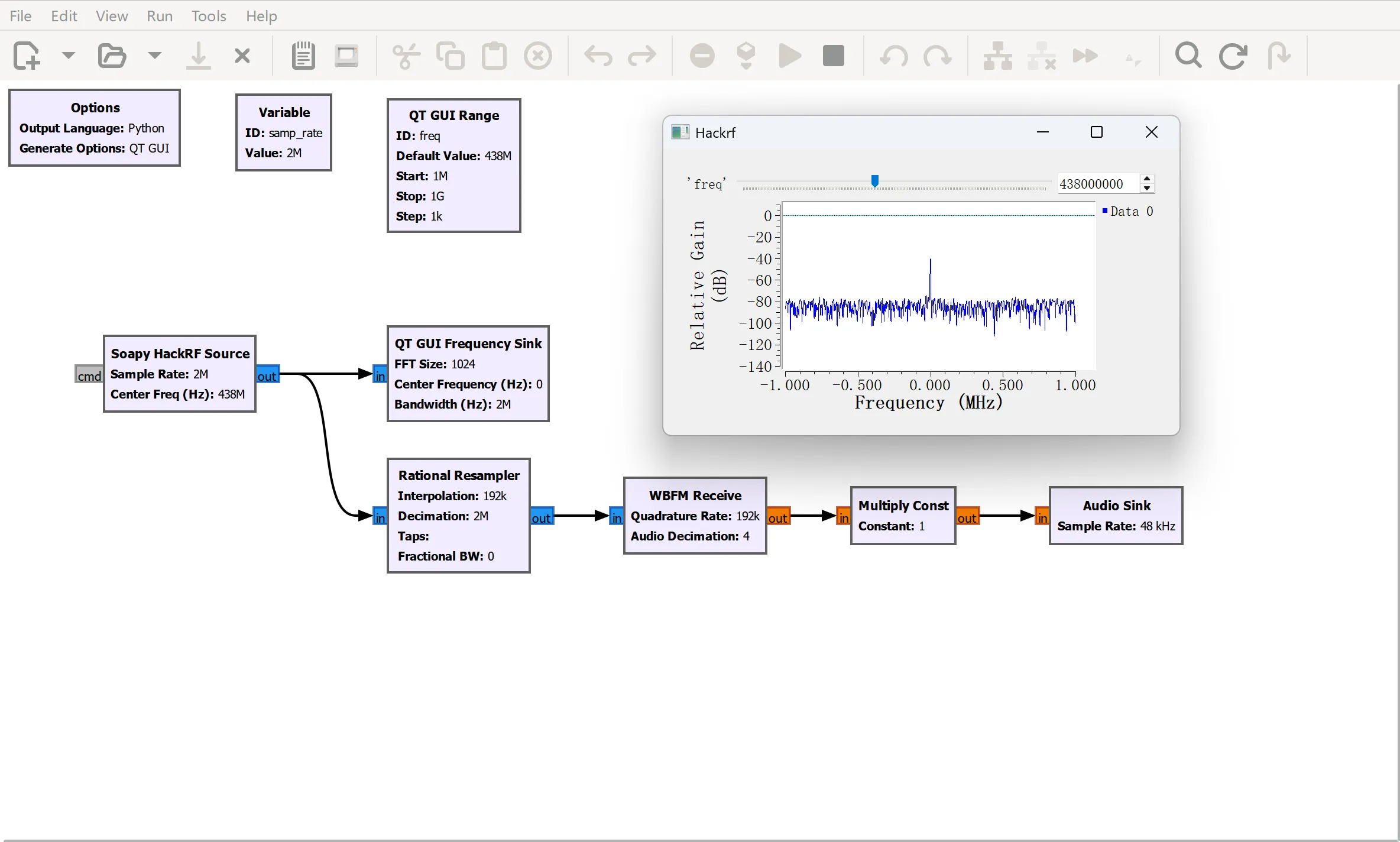
Task: Expand the New flowgraph dropdown arrow
Action: point(69,56)
